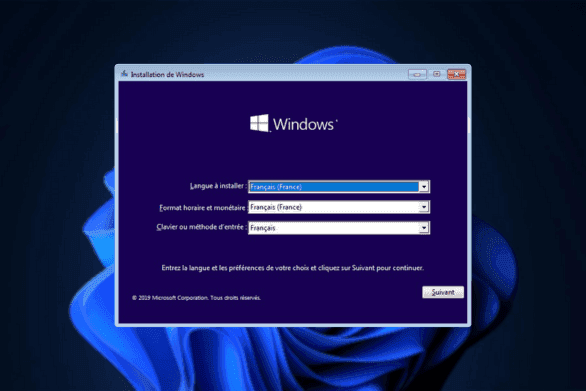Click the Suivant button
The image size is (586, 391).
tap(443, 292)
